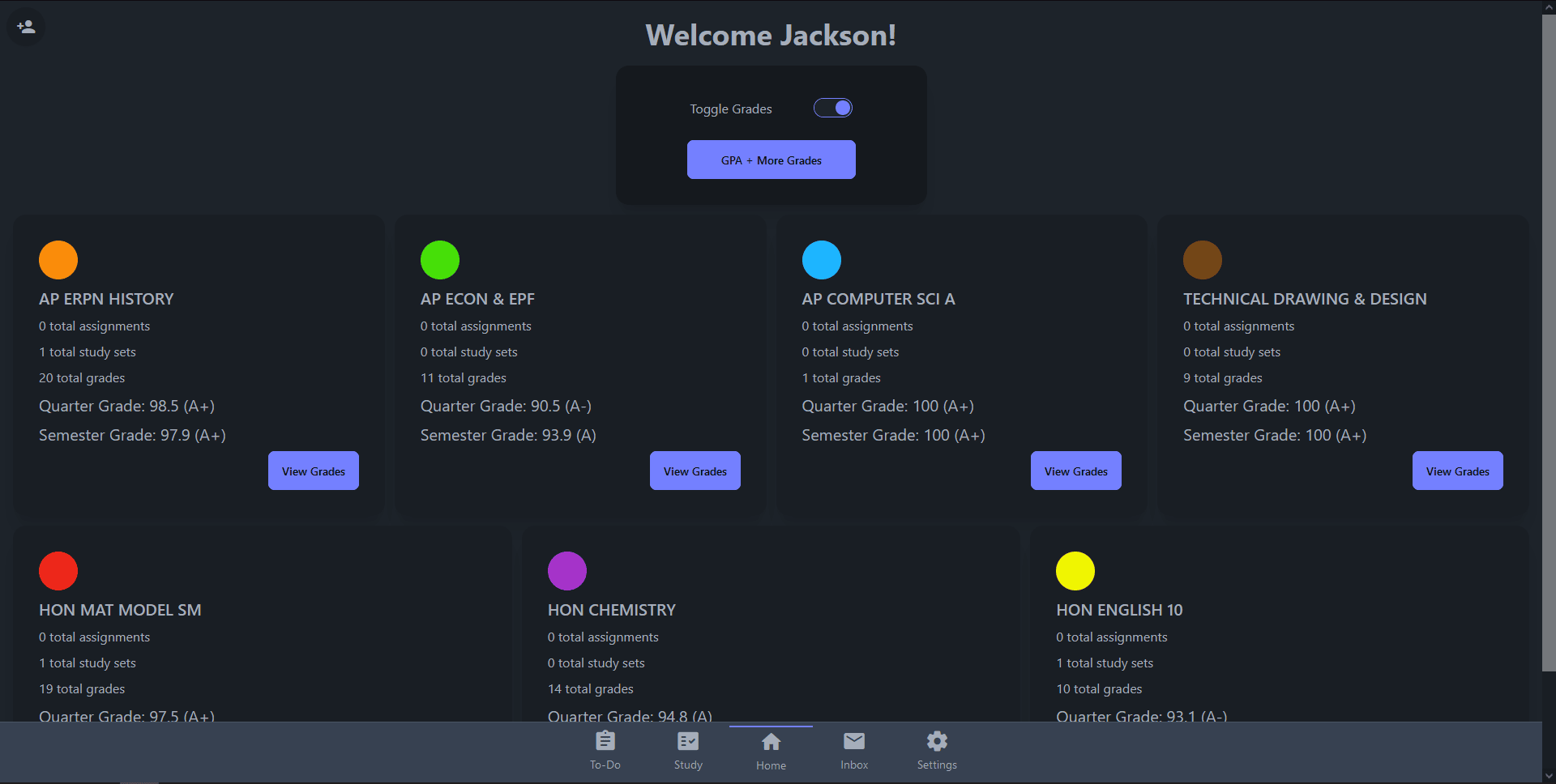Select the blue AP COMPUTER SCI color circle
This screenshot has width=1556, height=784.
[822, 260]
